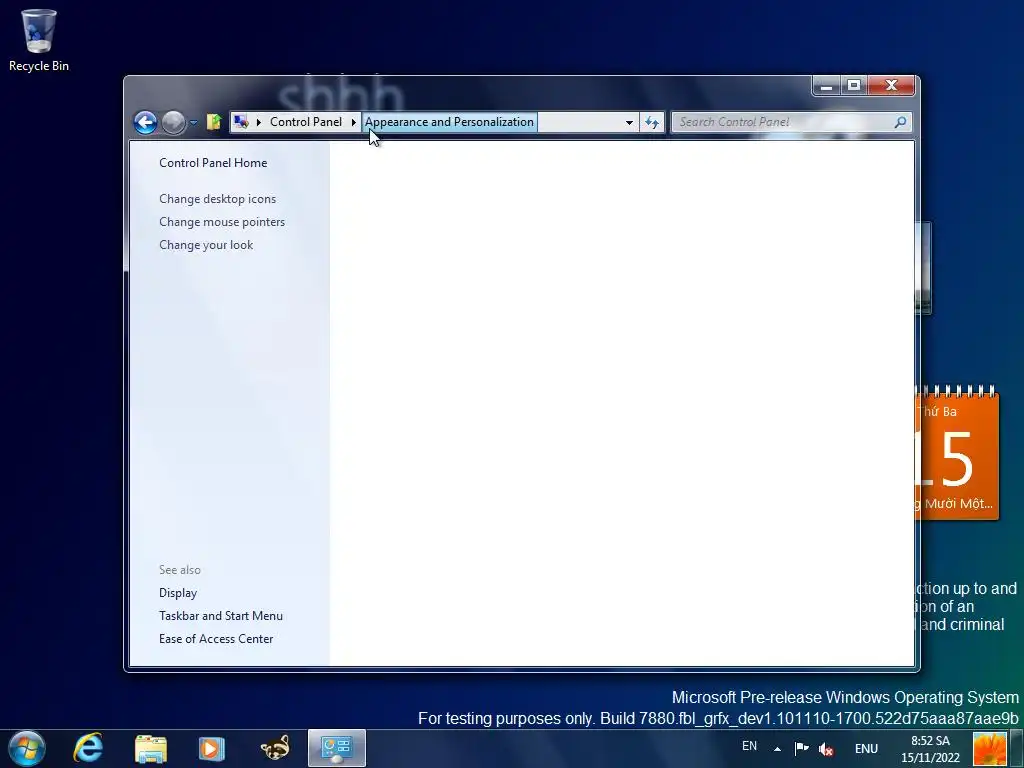Click the EN language indicator

click(749, 746)
